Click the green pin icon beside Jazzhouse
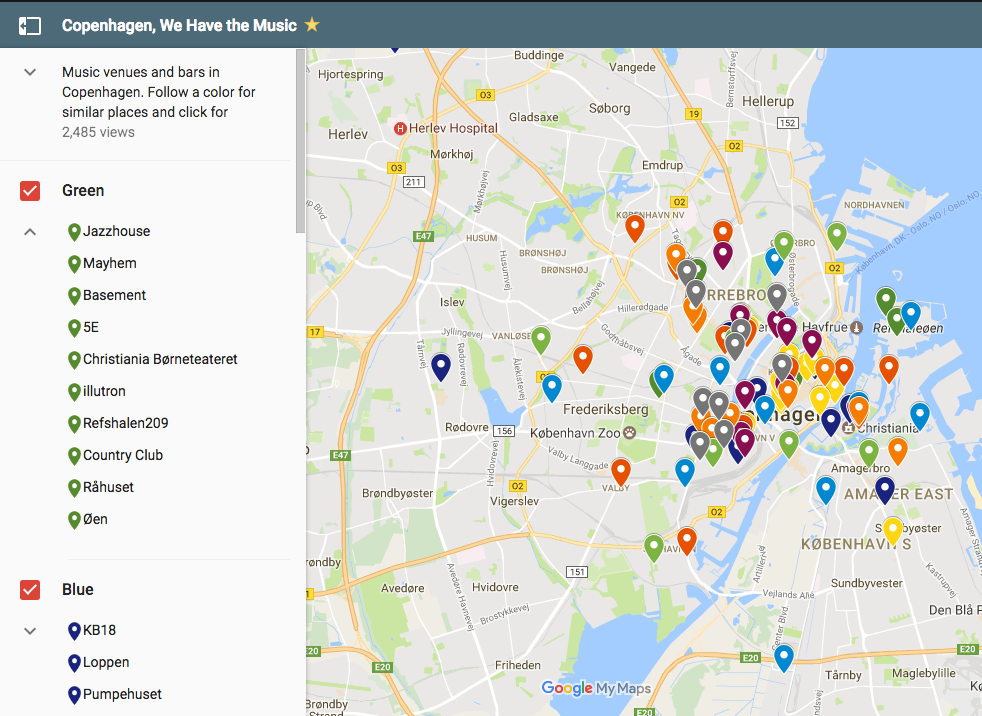982x716 pixels. [74, 232]
